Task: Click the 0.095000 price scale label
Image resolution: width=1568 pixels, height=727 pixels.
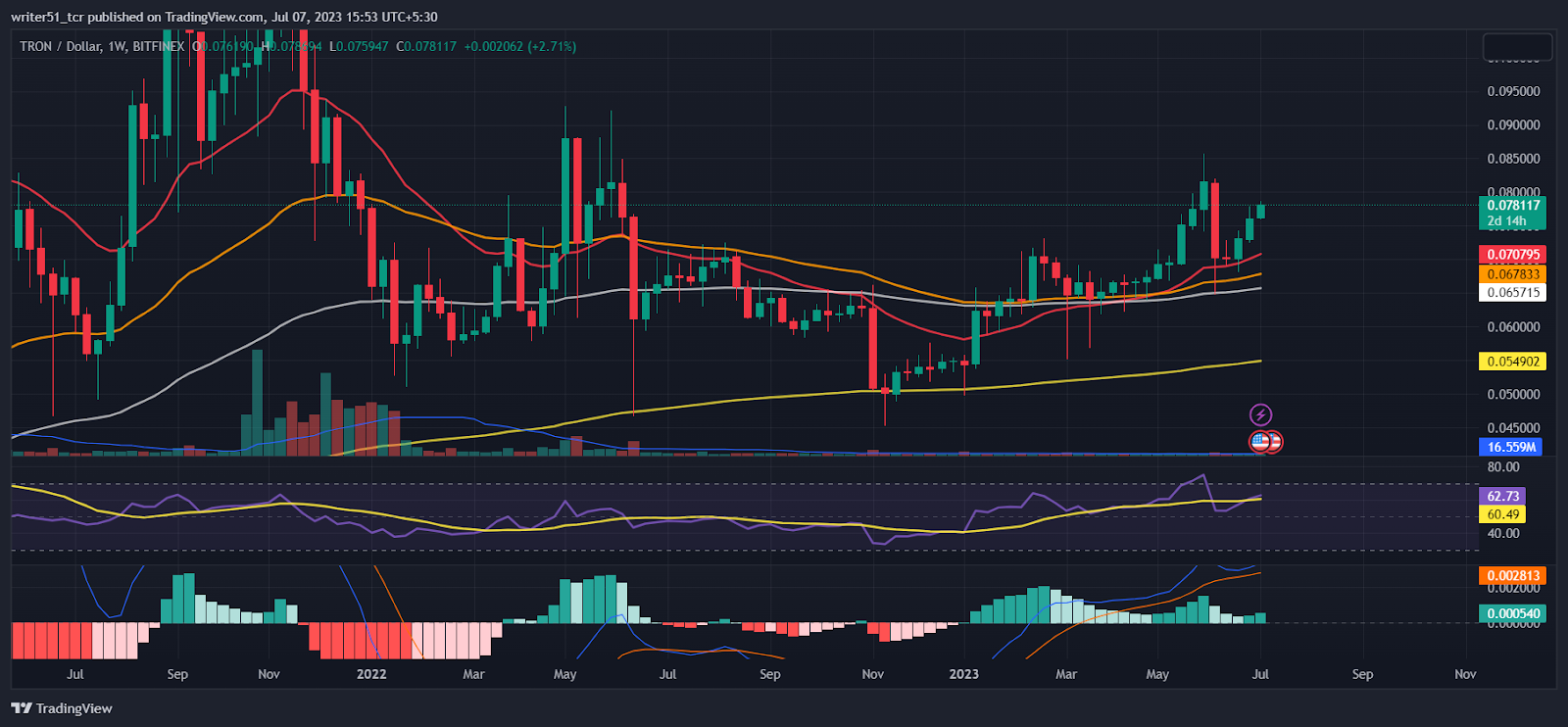Action: 1513,91
